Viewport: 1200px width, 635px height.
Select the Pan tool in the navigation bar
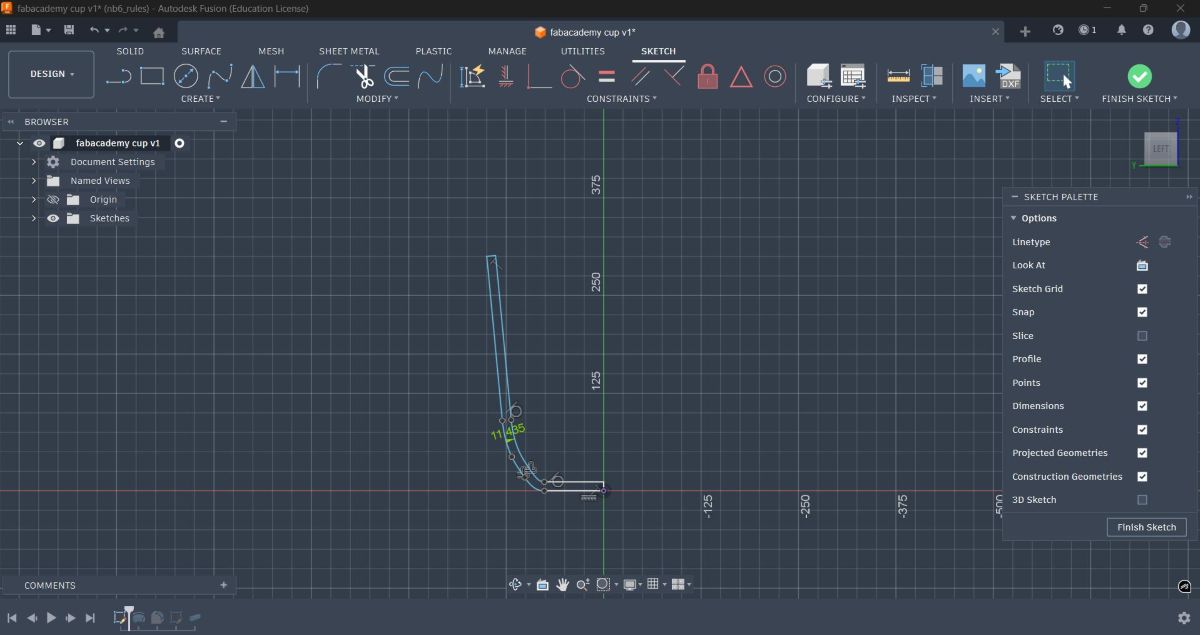point(562,584)
